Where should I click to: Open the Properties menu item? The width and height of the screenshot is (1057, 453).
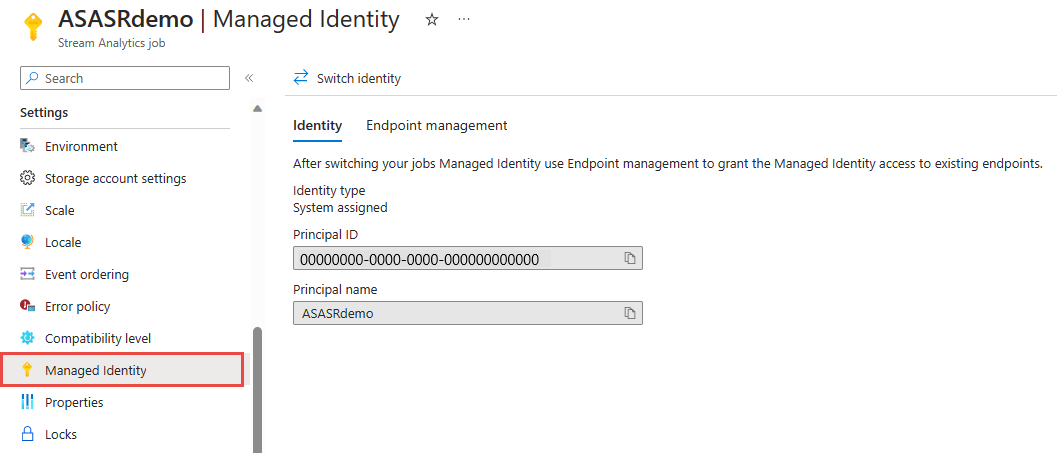[74, 402]
